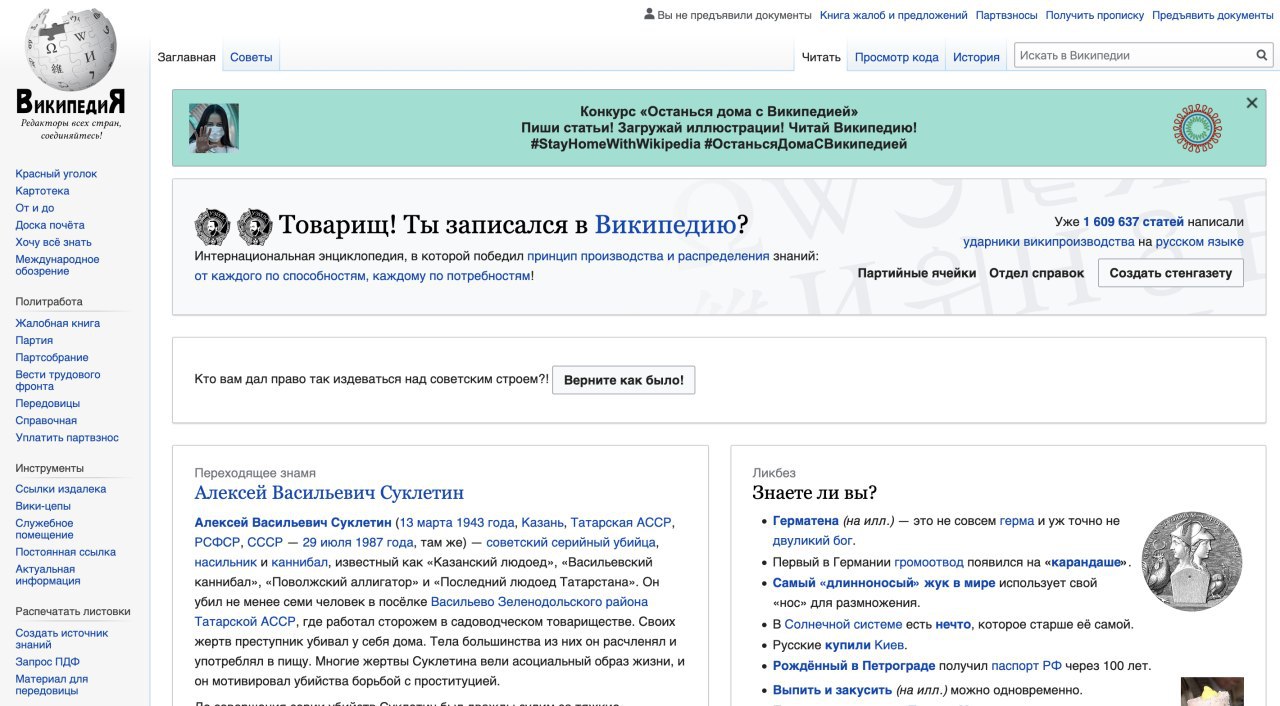This screenshot has height=706, width=1280.
Task: Click 'Материал для передовицы' link
Action: click(x=51, y=685)
